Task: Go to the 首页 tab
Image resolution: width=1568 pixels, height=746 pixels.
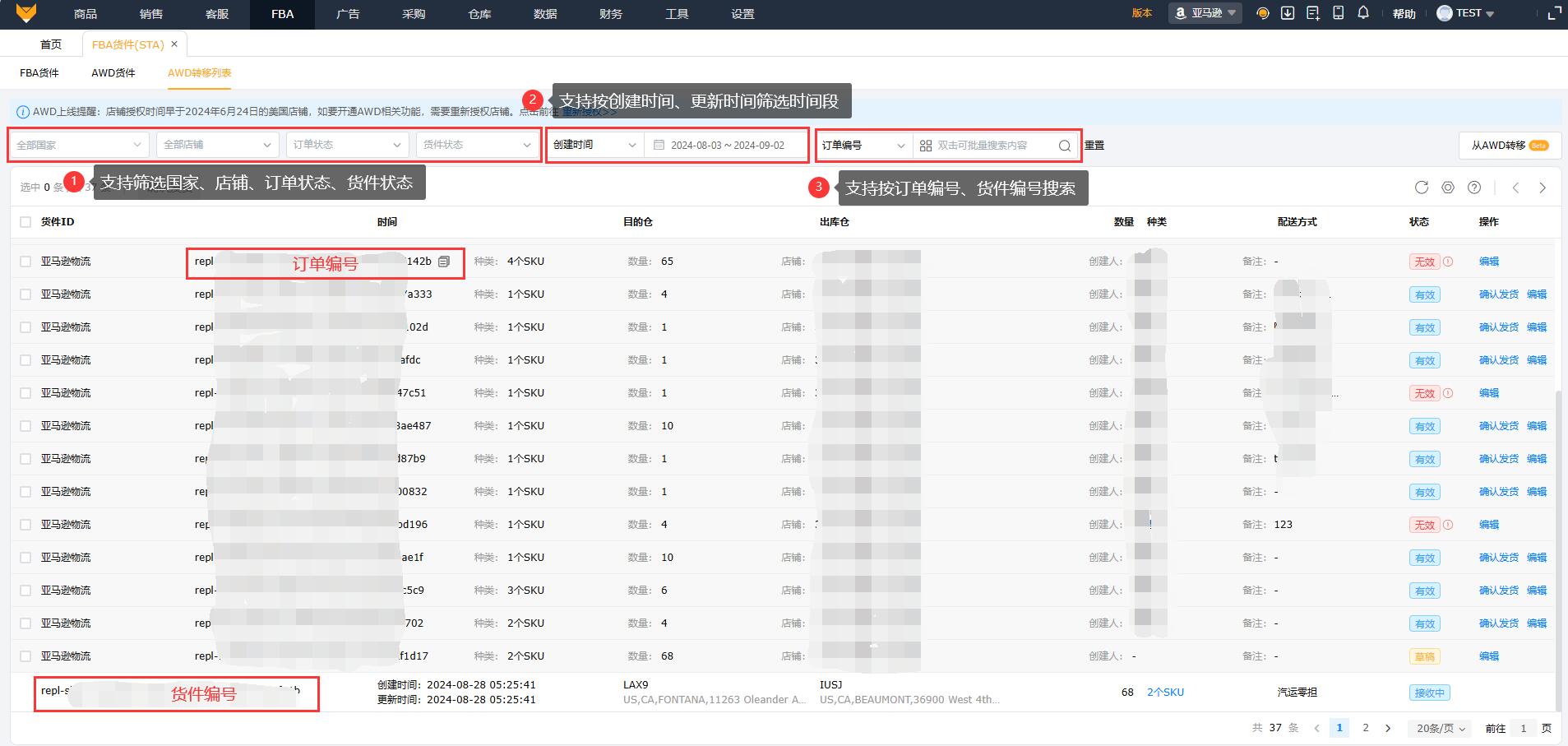Action: [x=51, y=44]
